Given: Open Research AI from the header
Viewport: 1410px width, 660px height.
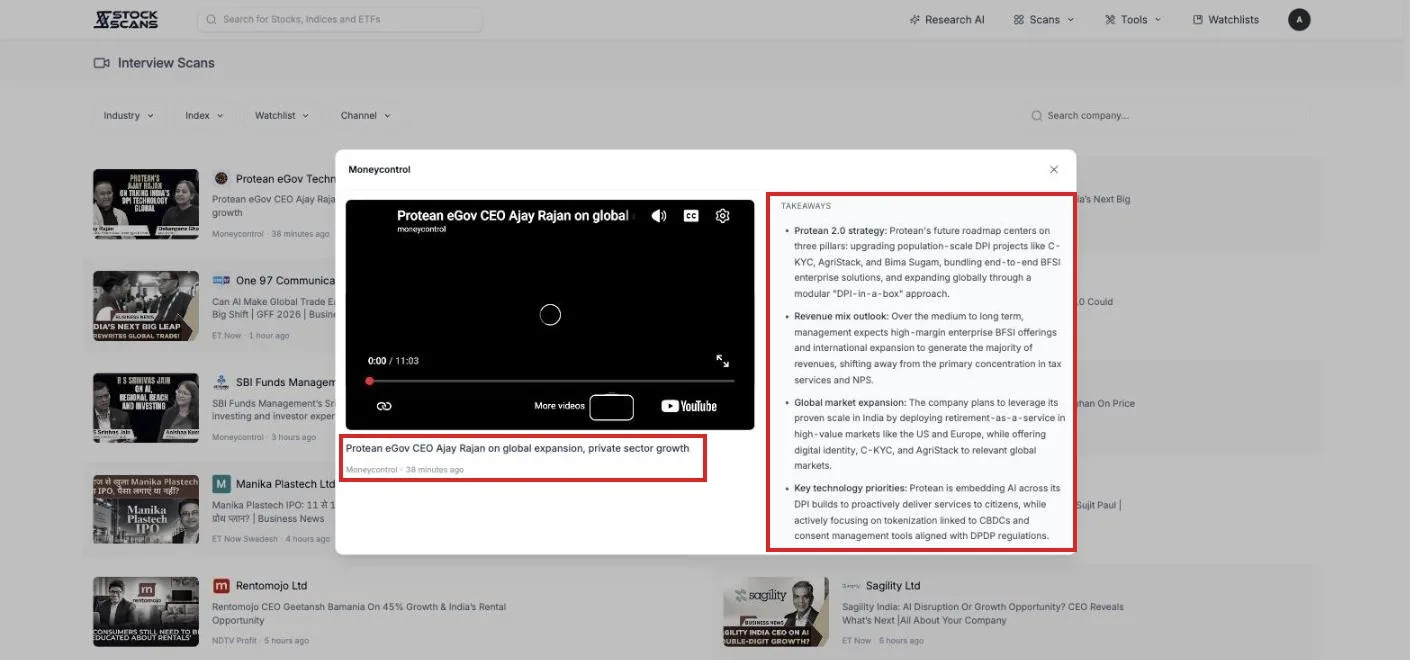Looking at the screenshot, I should [x=947, y=19].
